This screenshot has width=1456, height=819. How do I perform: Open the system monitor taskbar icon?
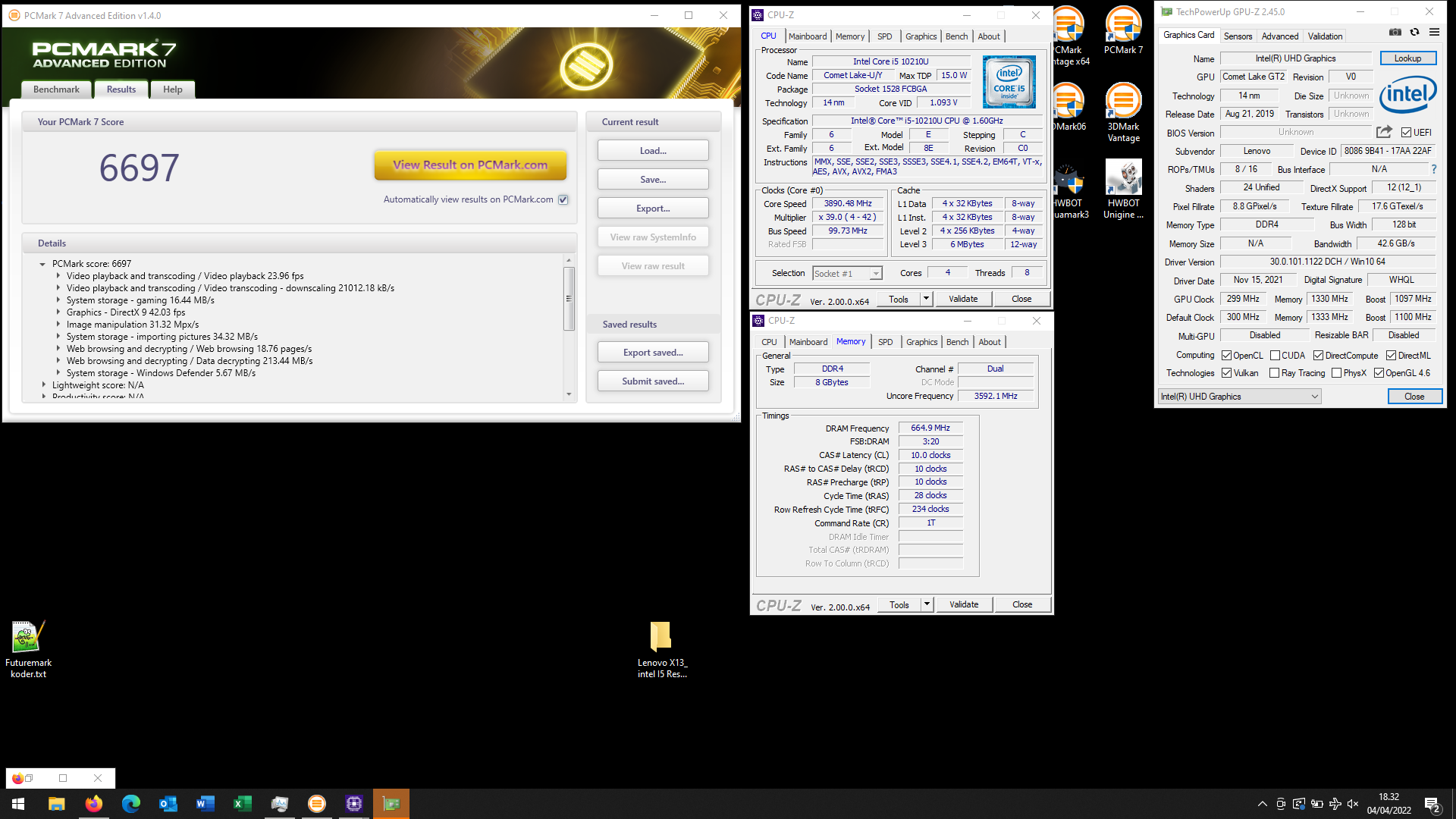[279, 804]
